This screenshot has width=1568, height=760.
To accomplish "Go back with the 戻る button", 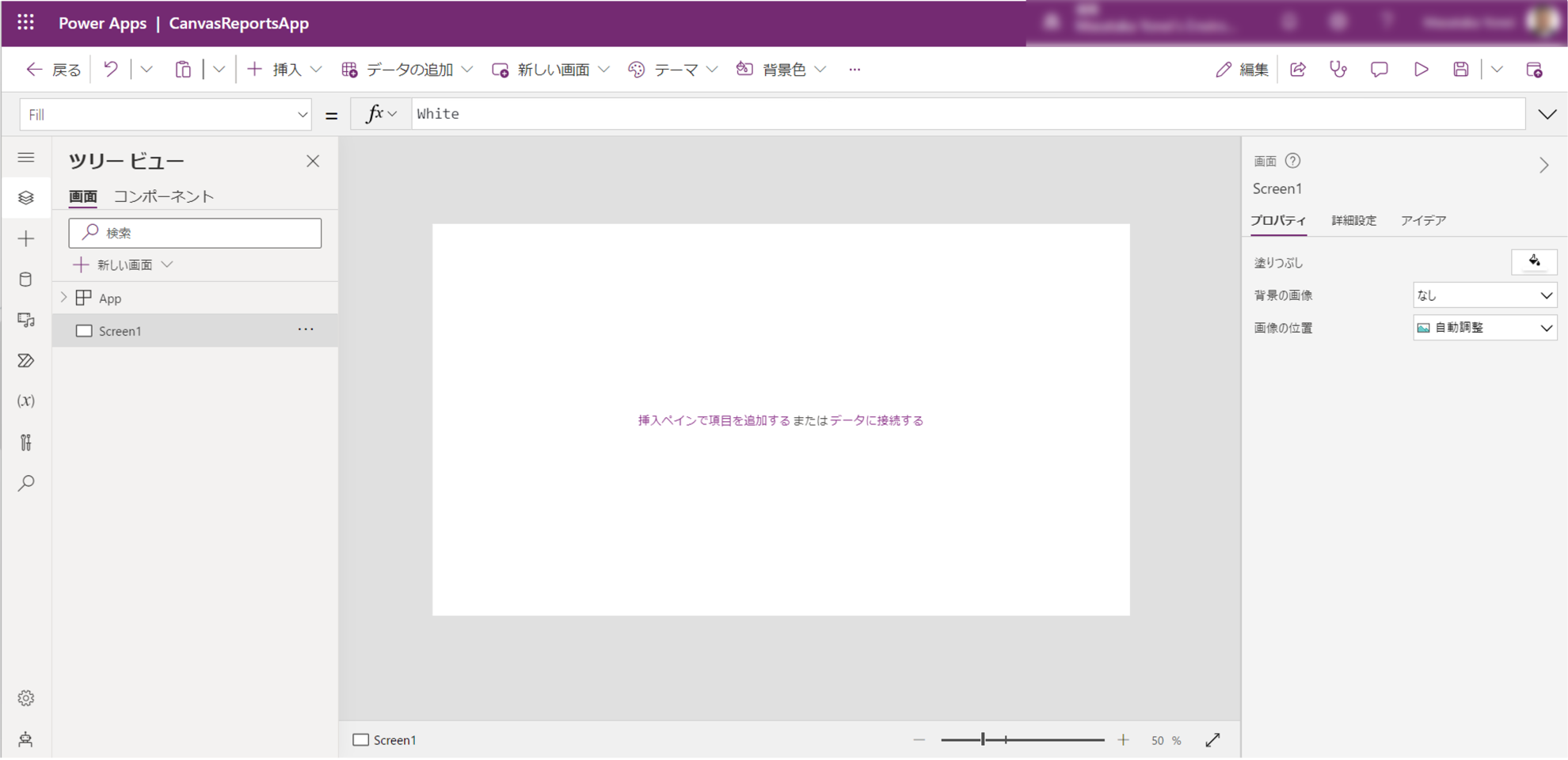I will [x=54, y=70].
